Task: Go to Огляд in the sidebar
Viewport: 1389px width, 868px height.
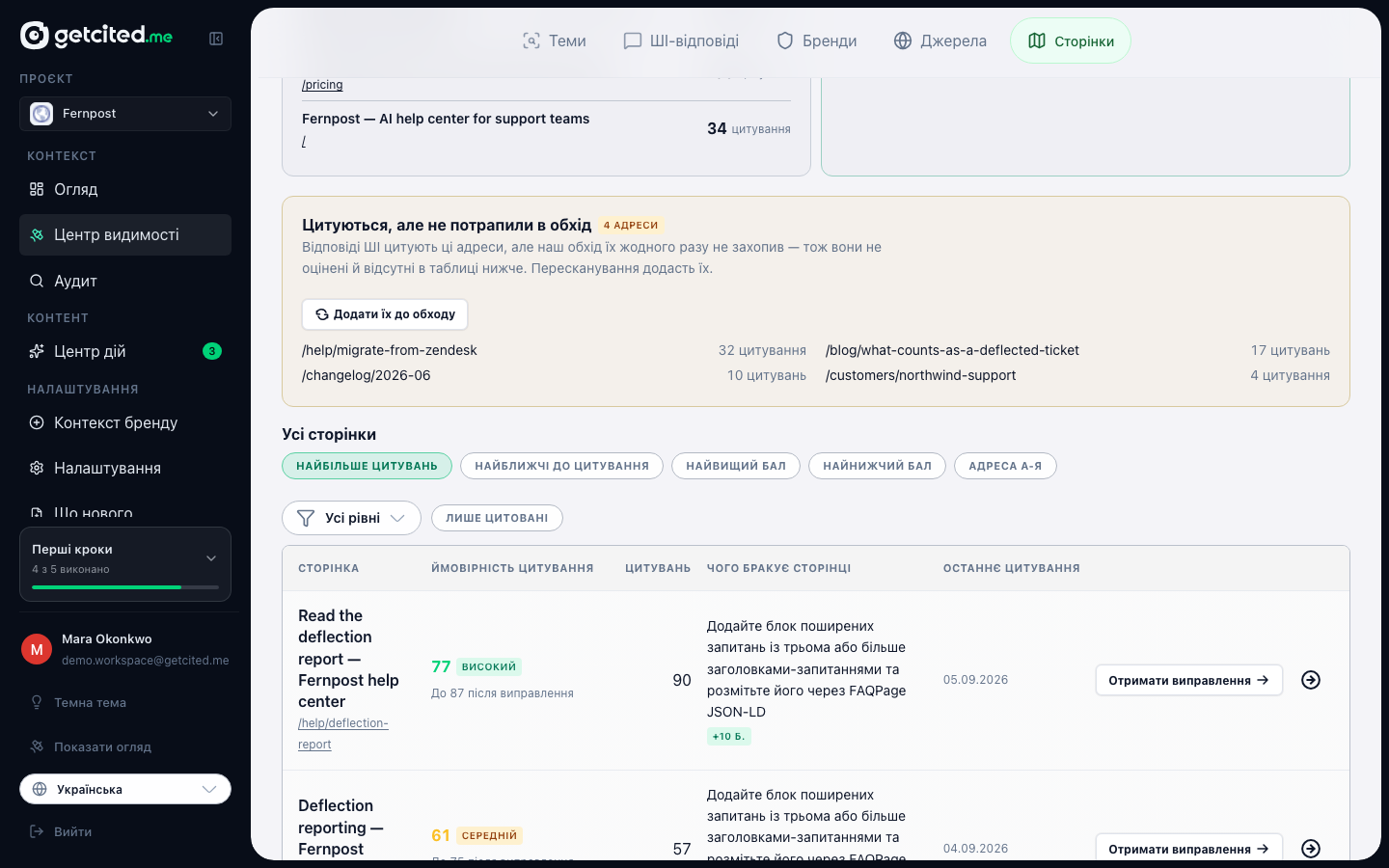Action: pyautogui.click(x=125, y=189)
